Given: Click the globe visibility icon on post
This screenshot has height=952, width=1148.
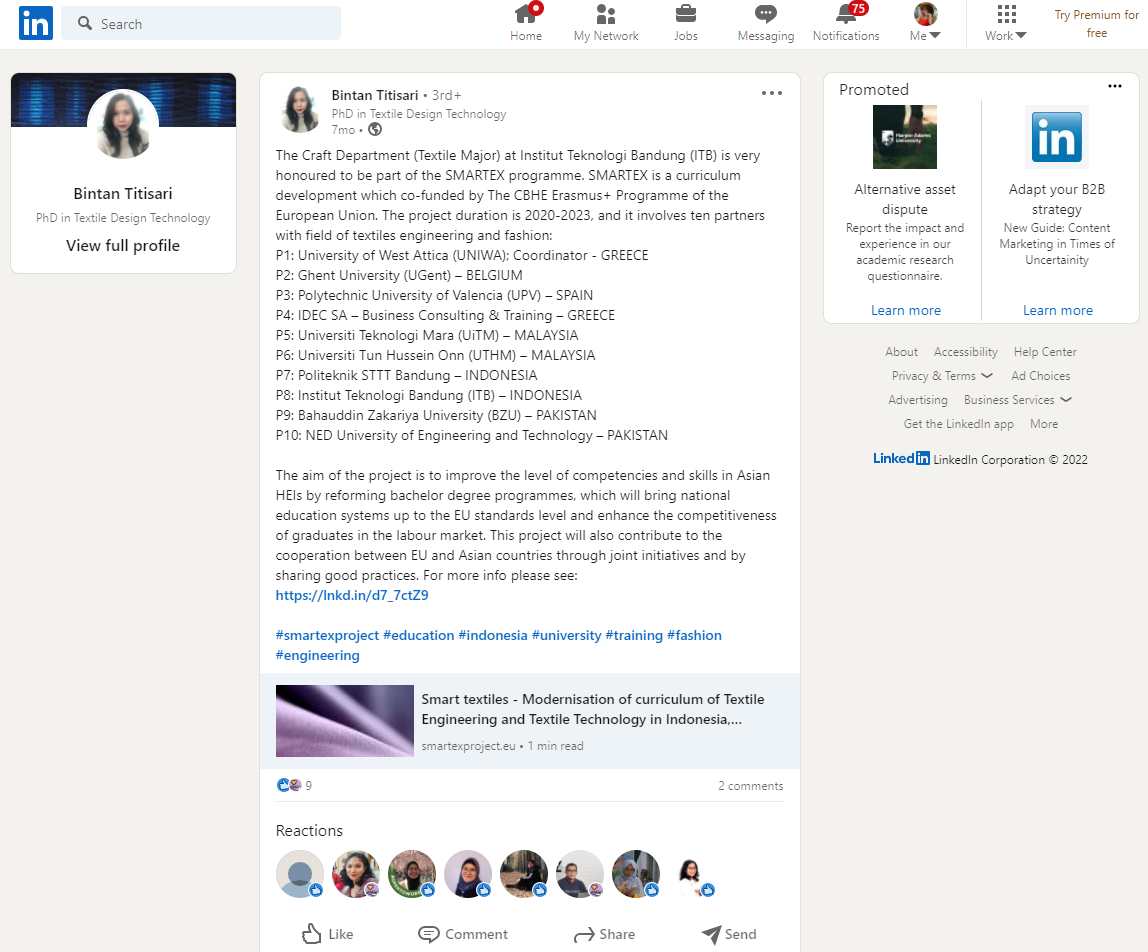Looking at the screenshot, I should [x=375, y=130].
